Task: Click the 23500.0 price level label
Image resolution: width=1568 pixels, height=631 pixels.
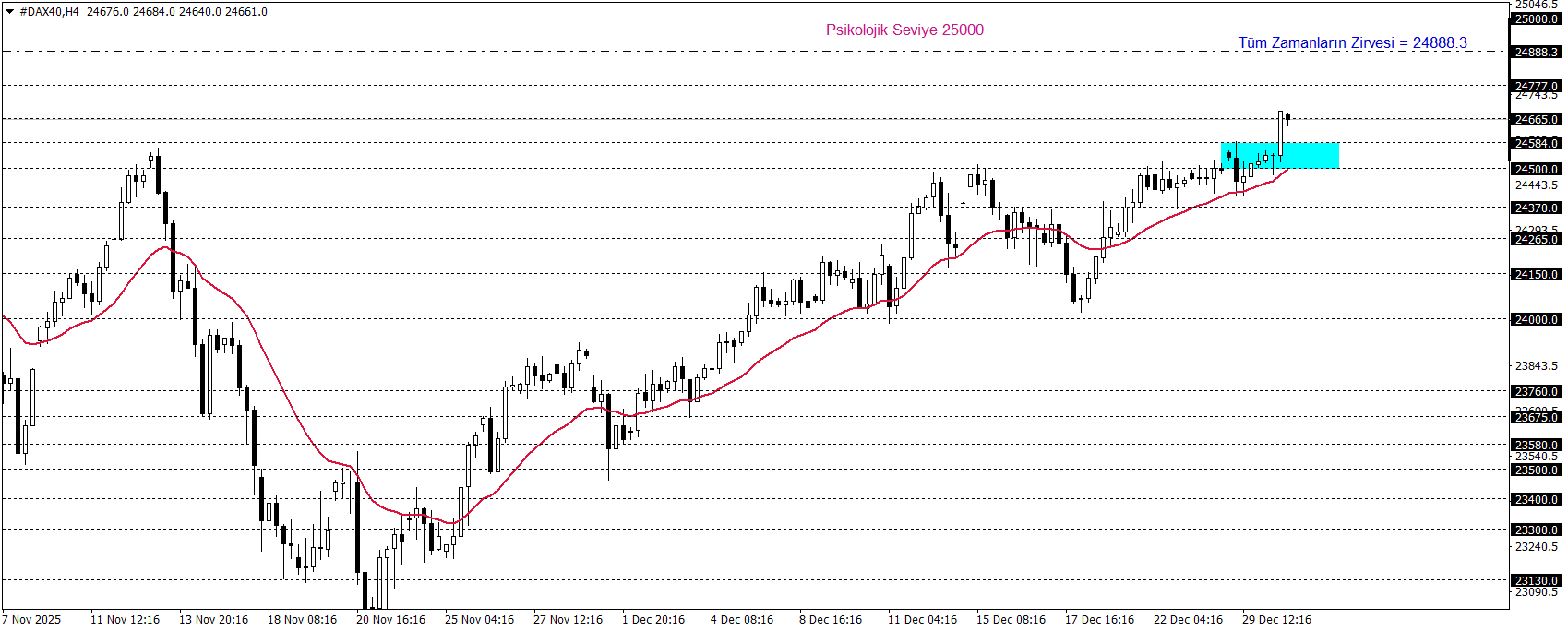Action: click(1537, 470)
